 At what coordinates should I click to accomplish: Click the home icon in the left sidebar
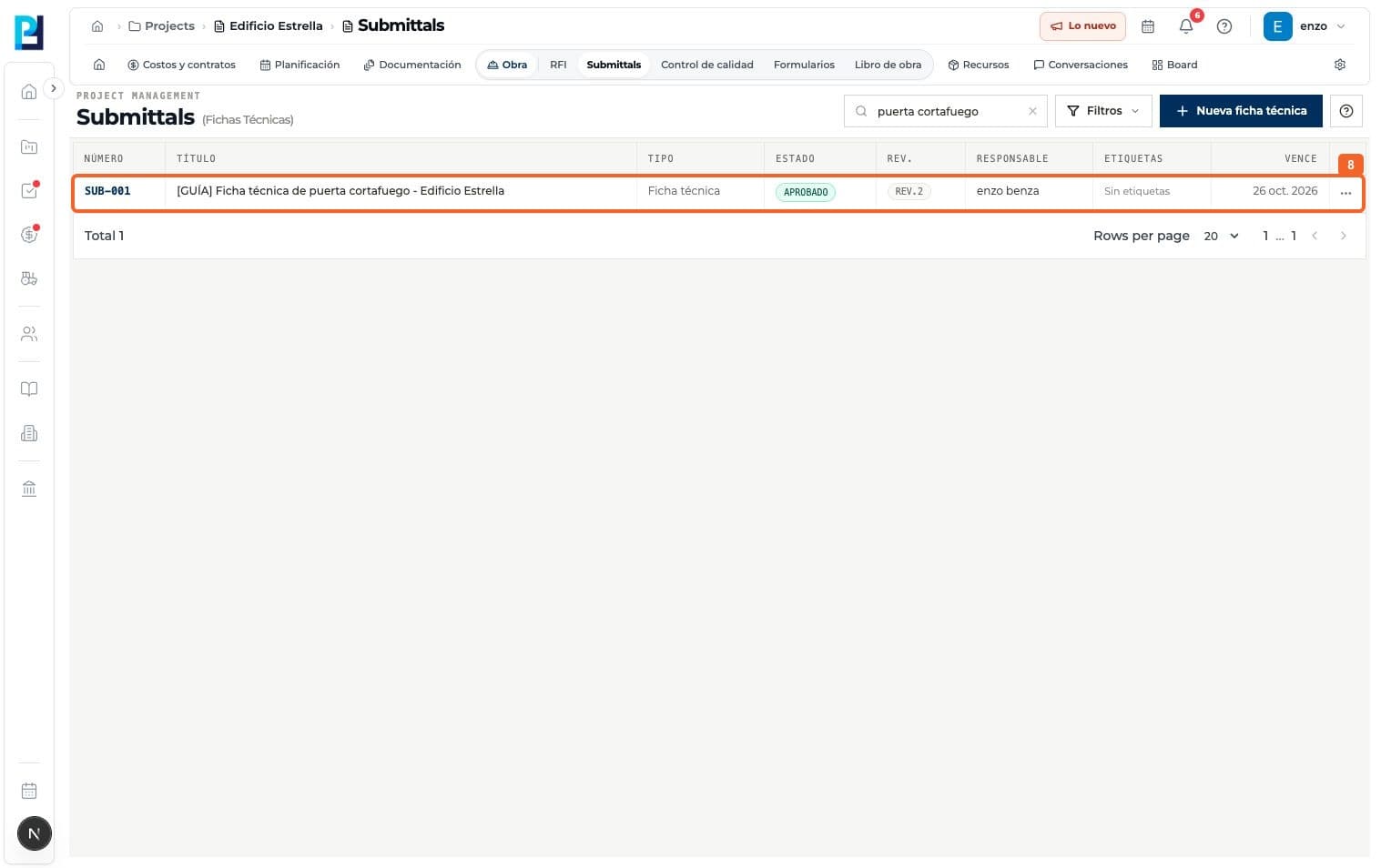[x=29, y=91]
